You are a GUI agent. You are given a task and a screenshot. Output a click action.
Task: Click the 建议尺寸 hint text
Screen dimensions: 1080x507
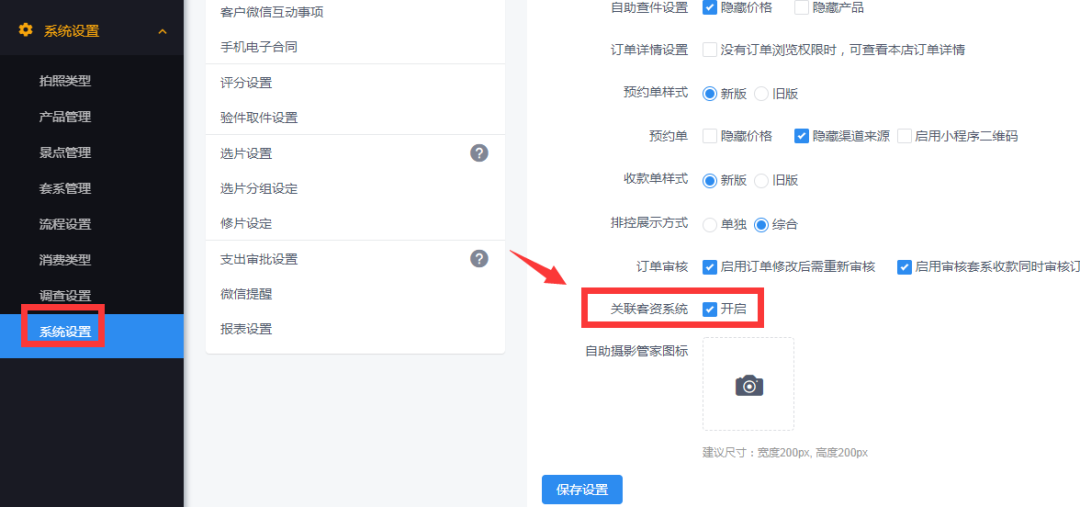point(785,453)
